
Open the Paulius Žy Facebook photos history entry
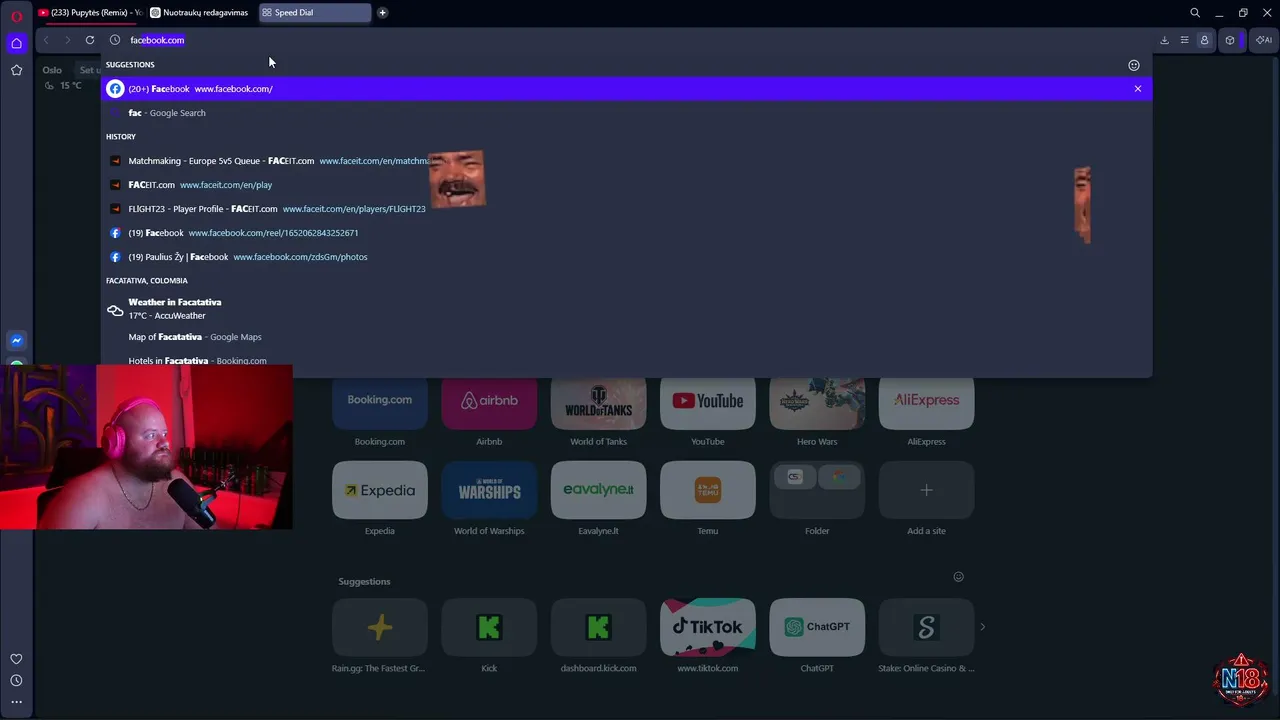coord(626,257)
